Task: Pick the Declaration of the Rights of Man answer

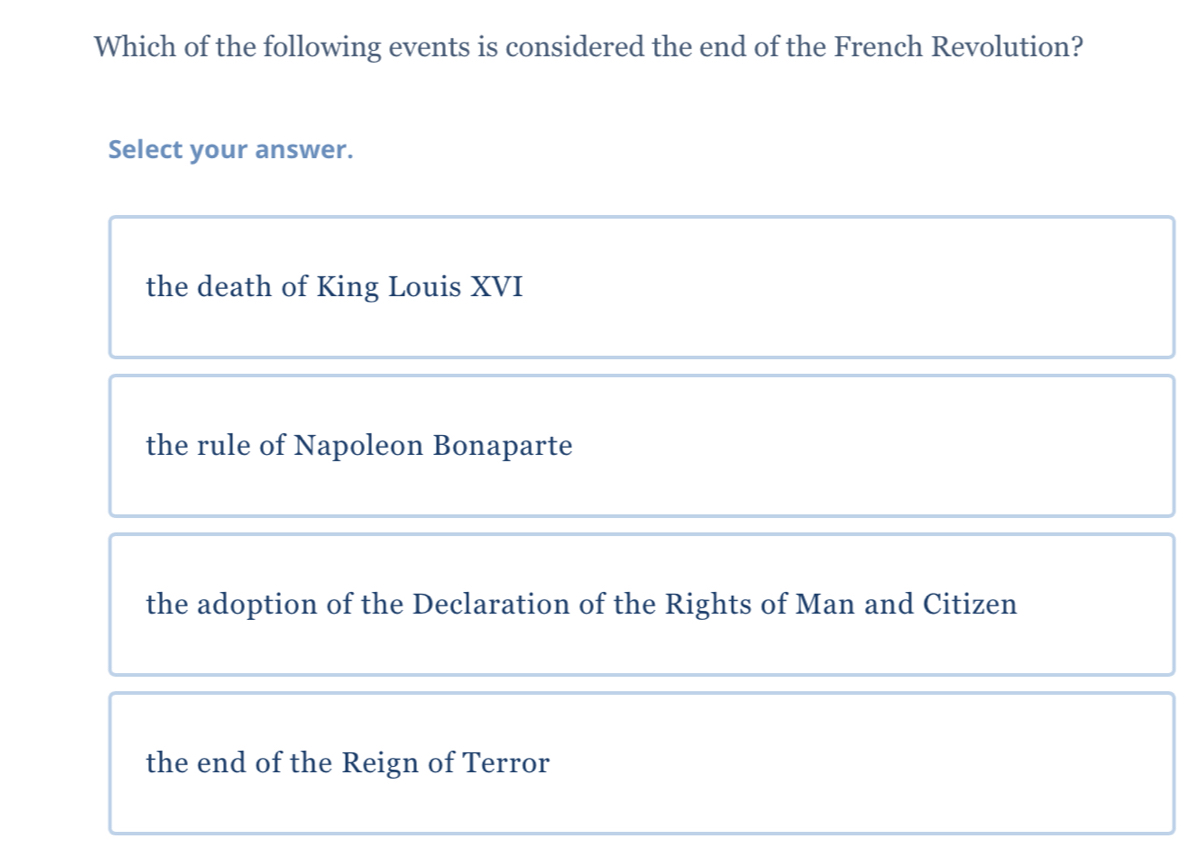Action: pos(581,604)
